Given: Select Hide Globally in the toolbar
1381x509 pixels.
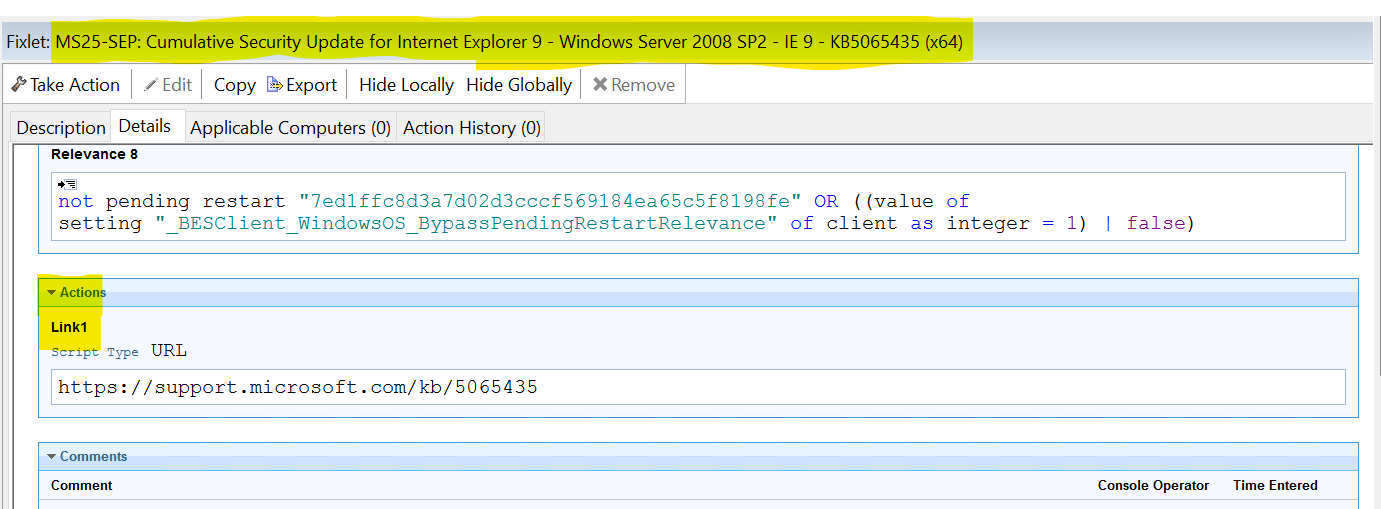Looking at the screenshot, I should (x=519, y=85).
